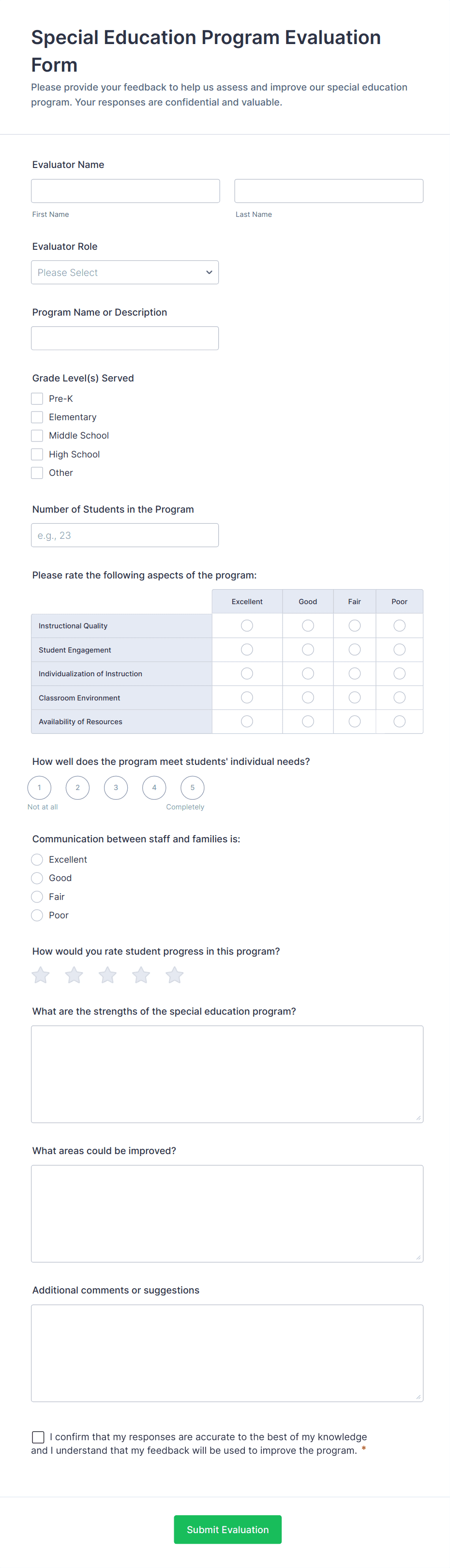
Task: Check the Pre-K grade level box
Action: (x=37, y=399)
